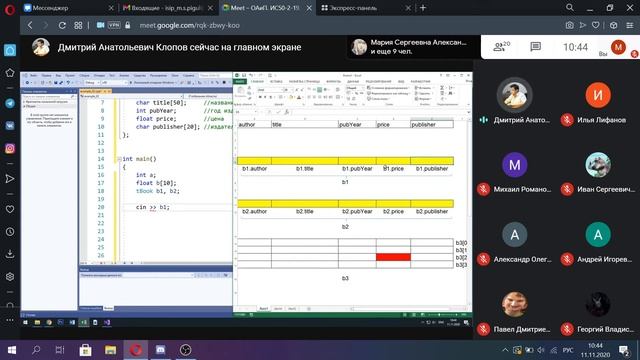Open Instagram in Opera sidebar
The width and height of the screenshot is (640, 360).
(10, 148)
